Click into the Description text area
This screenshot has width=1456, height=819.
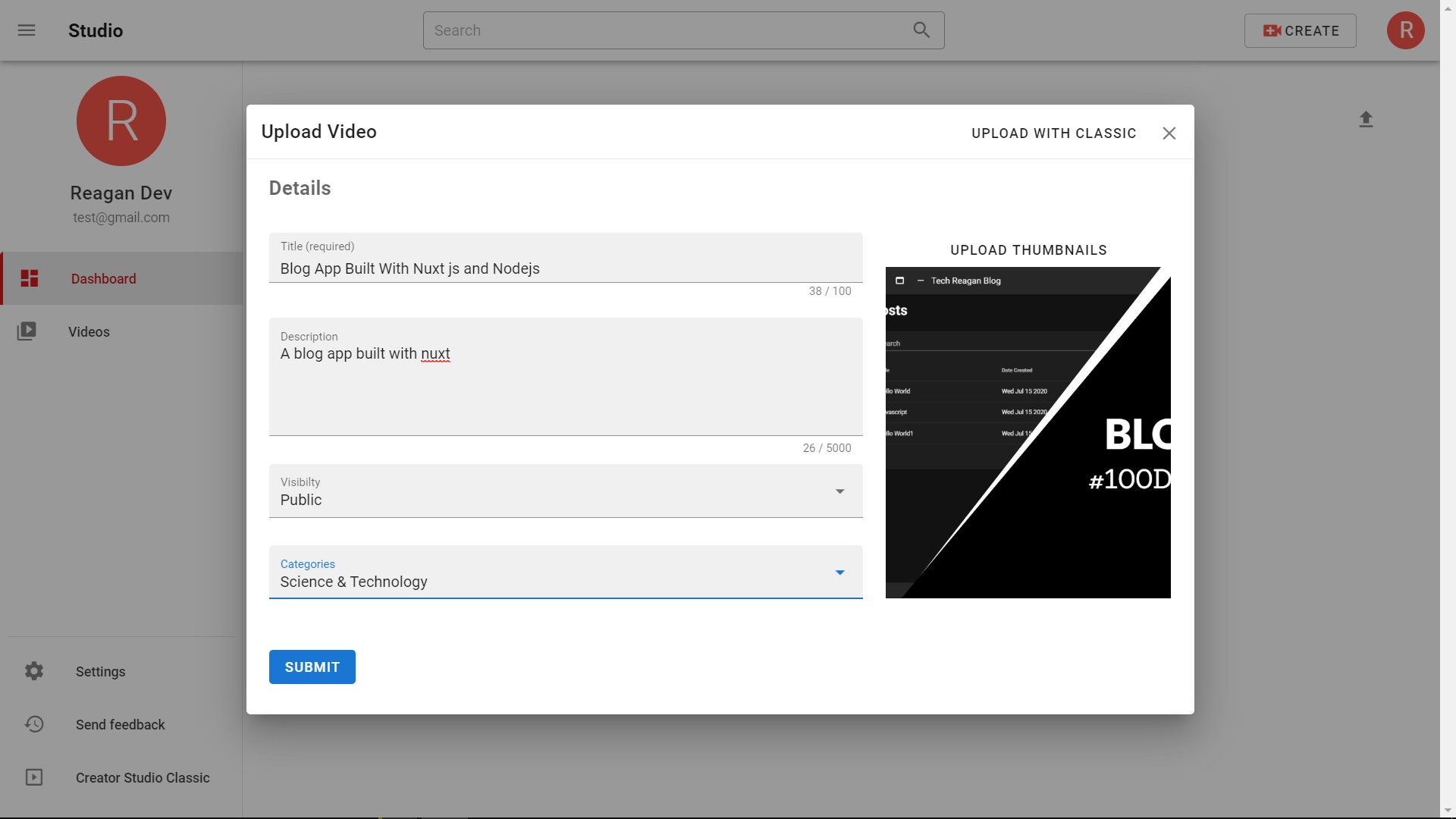[x=565, y=383]
